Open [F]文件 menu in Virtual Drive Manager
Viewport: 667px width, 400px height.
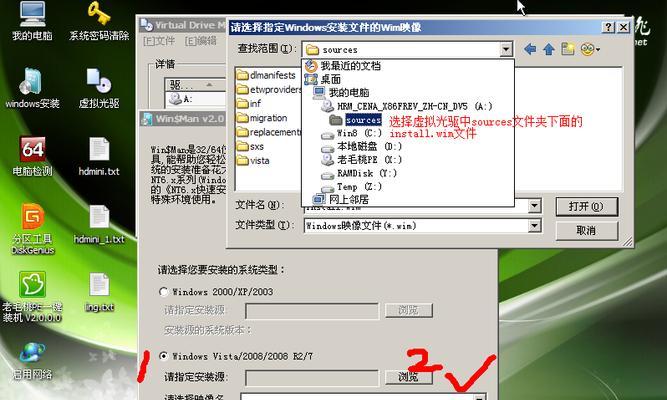159,41
